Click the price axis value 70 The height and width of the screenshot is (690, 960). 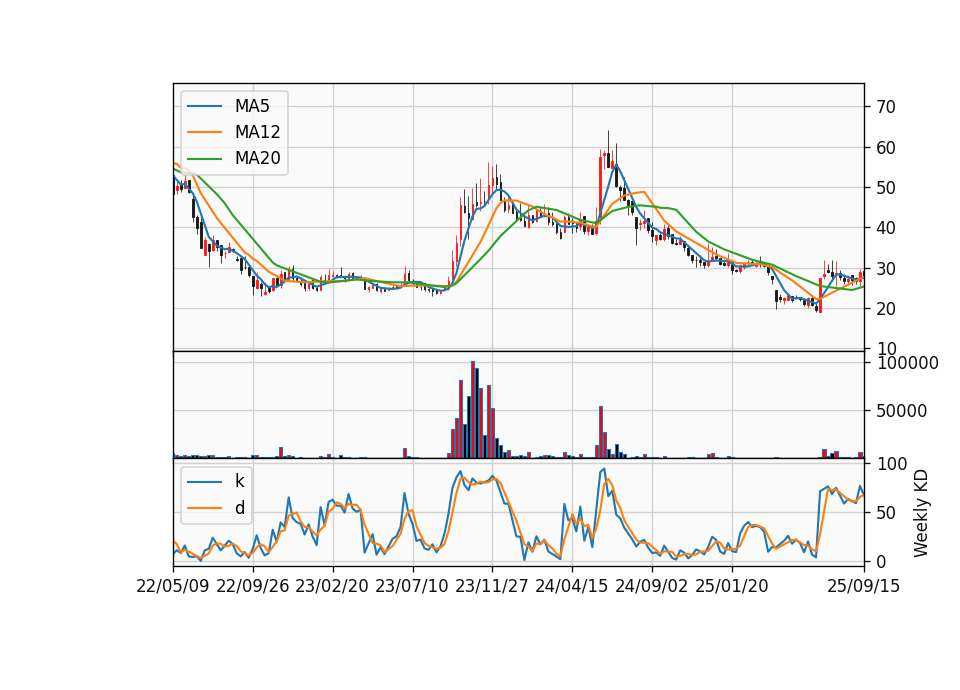(x=886, y=107)
